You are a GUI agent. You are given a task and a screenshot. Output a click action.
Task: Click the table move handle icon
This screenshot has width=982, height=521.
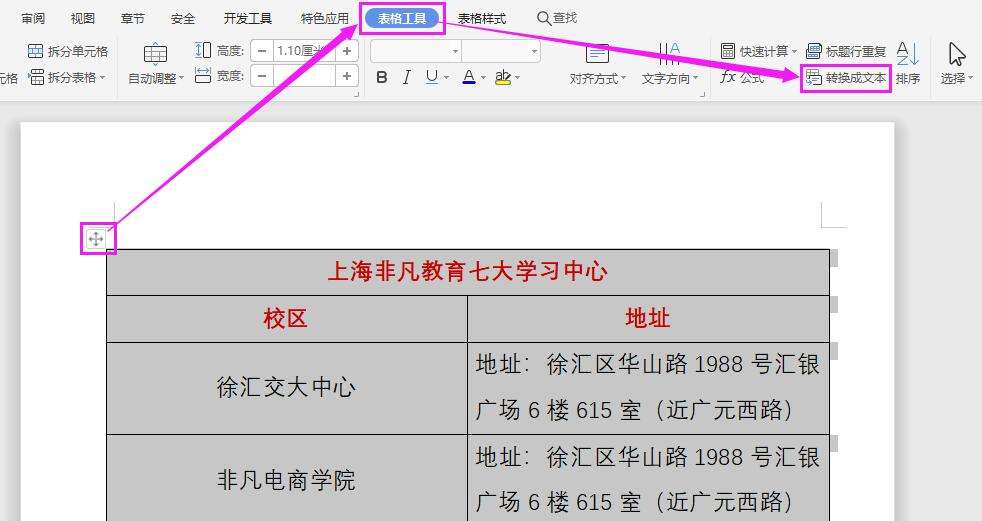(x=96, y=239)
